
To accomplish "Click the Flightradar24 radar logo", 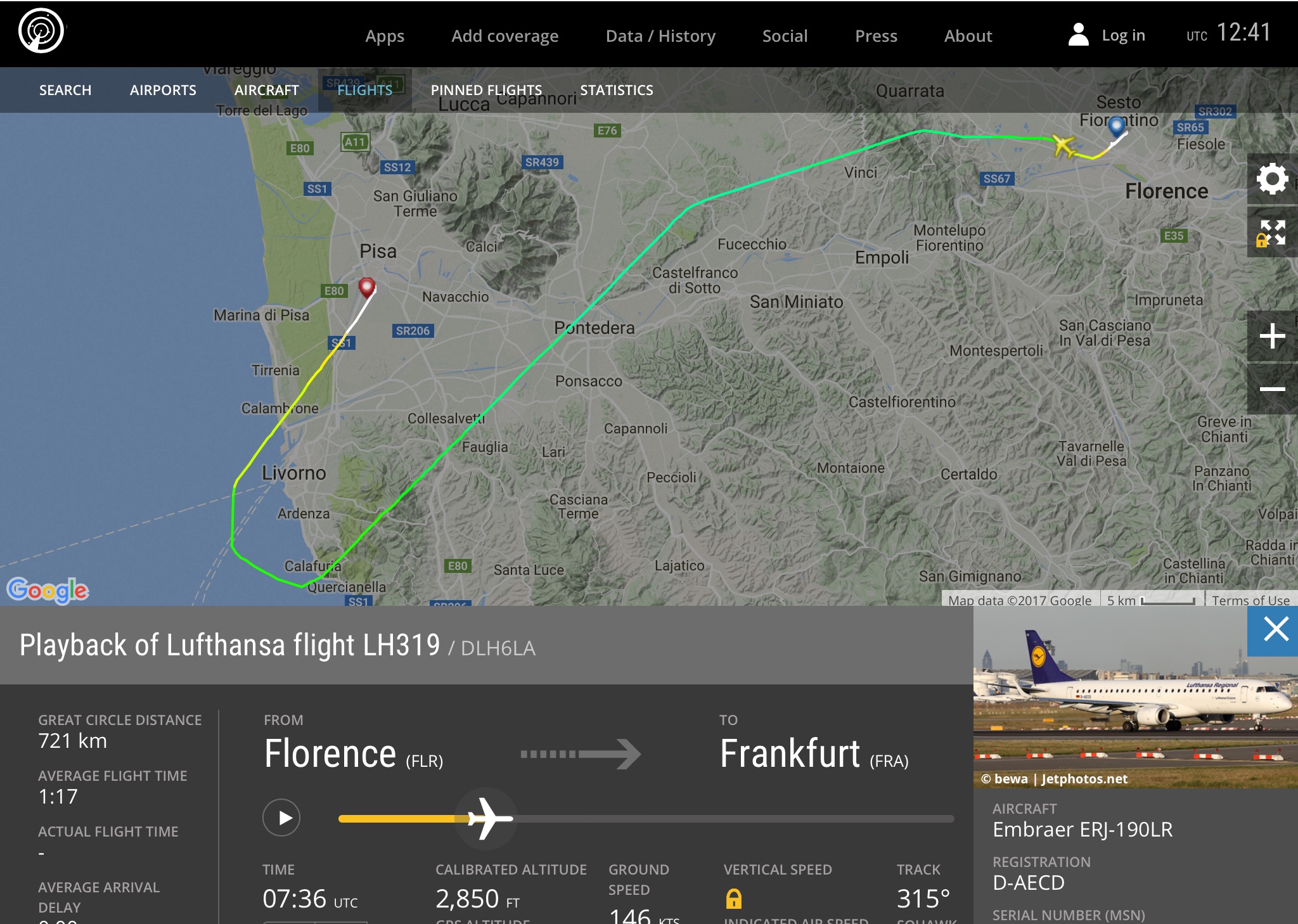I will point(41,30).
